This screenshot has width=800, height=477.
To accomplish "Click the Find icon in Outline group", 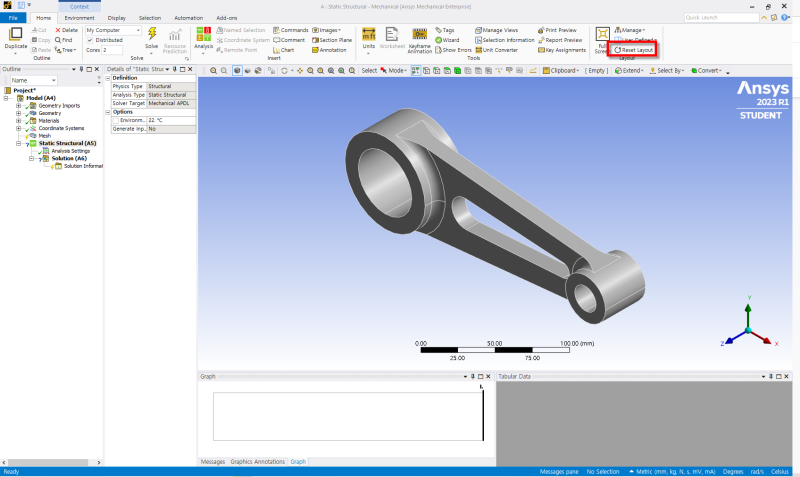I will (x=64, y=40).
